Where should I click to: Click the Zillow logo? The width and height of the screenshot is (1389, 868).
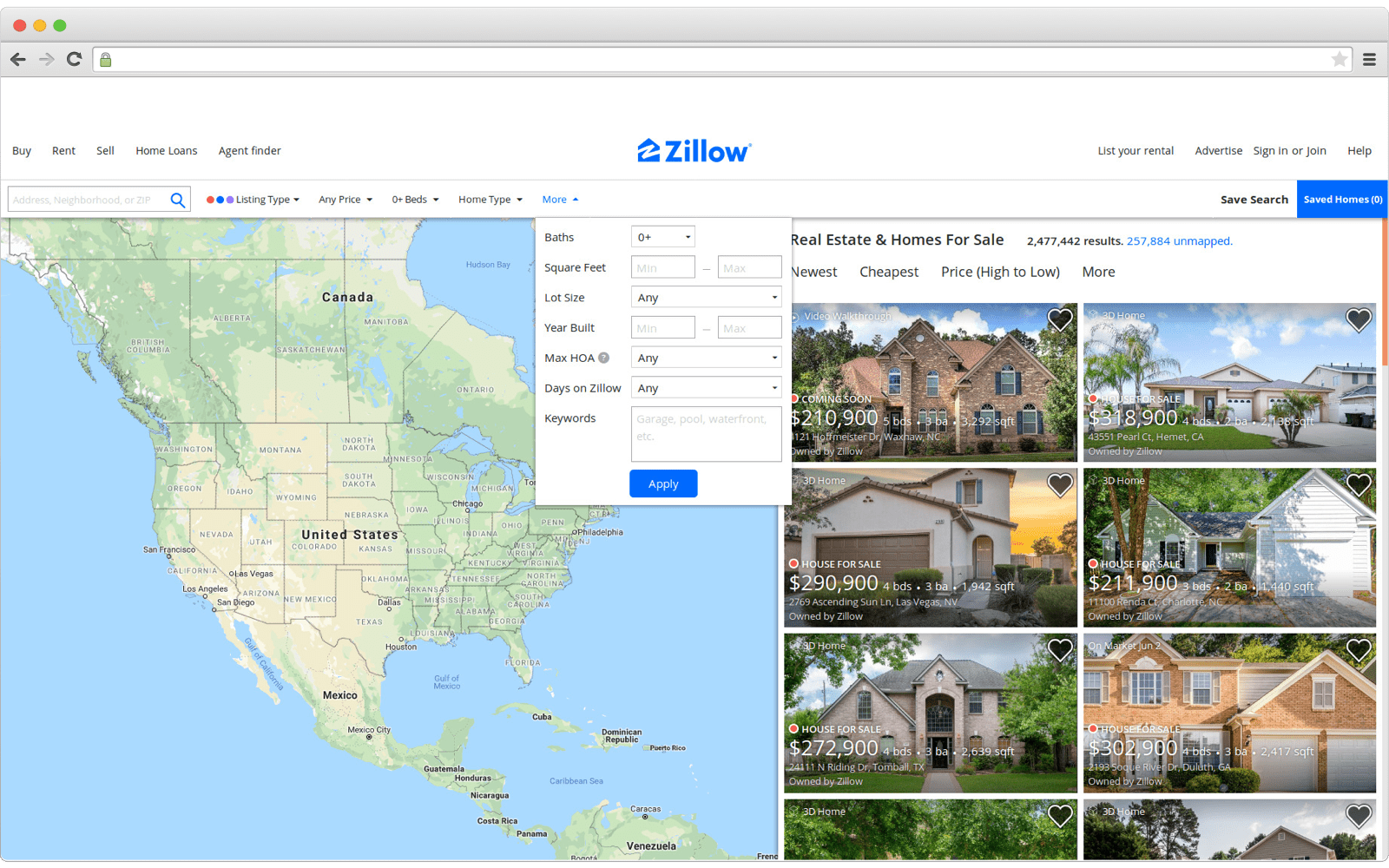click(x=694, y=151)
